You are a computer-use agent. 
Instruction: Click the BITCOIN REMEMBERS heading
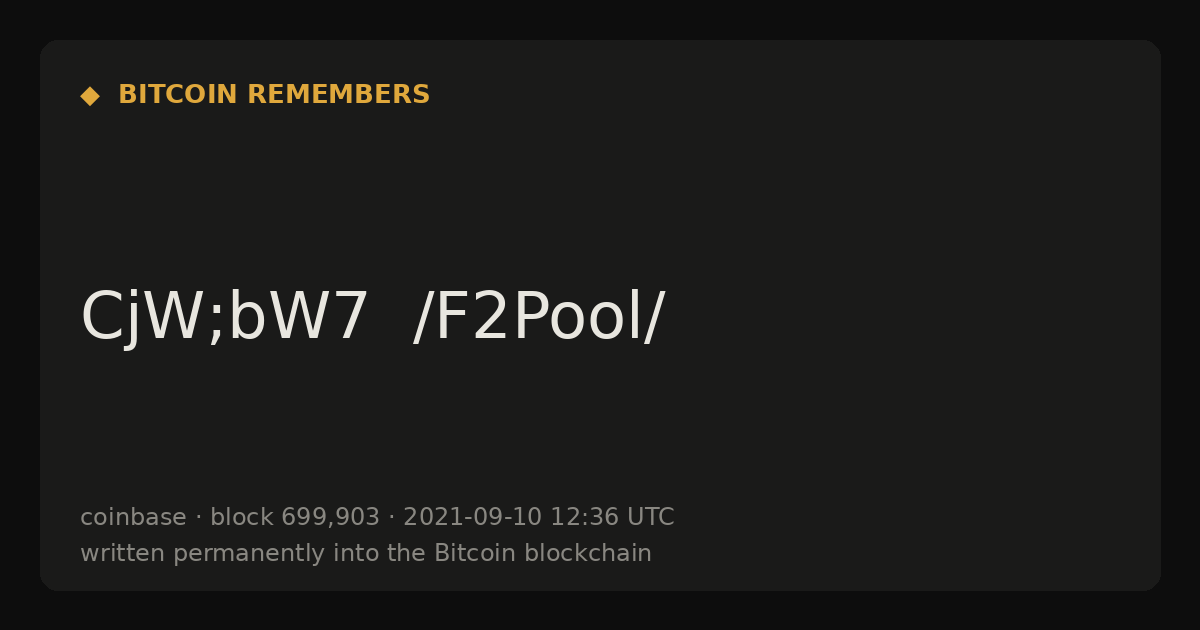click(x=274, y=95)
